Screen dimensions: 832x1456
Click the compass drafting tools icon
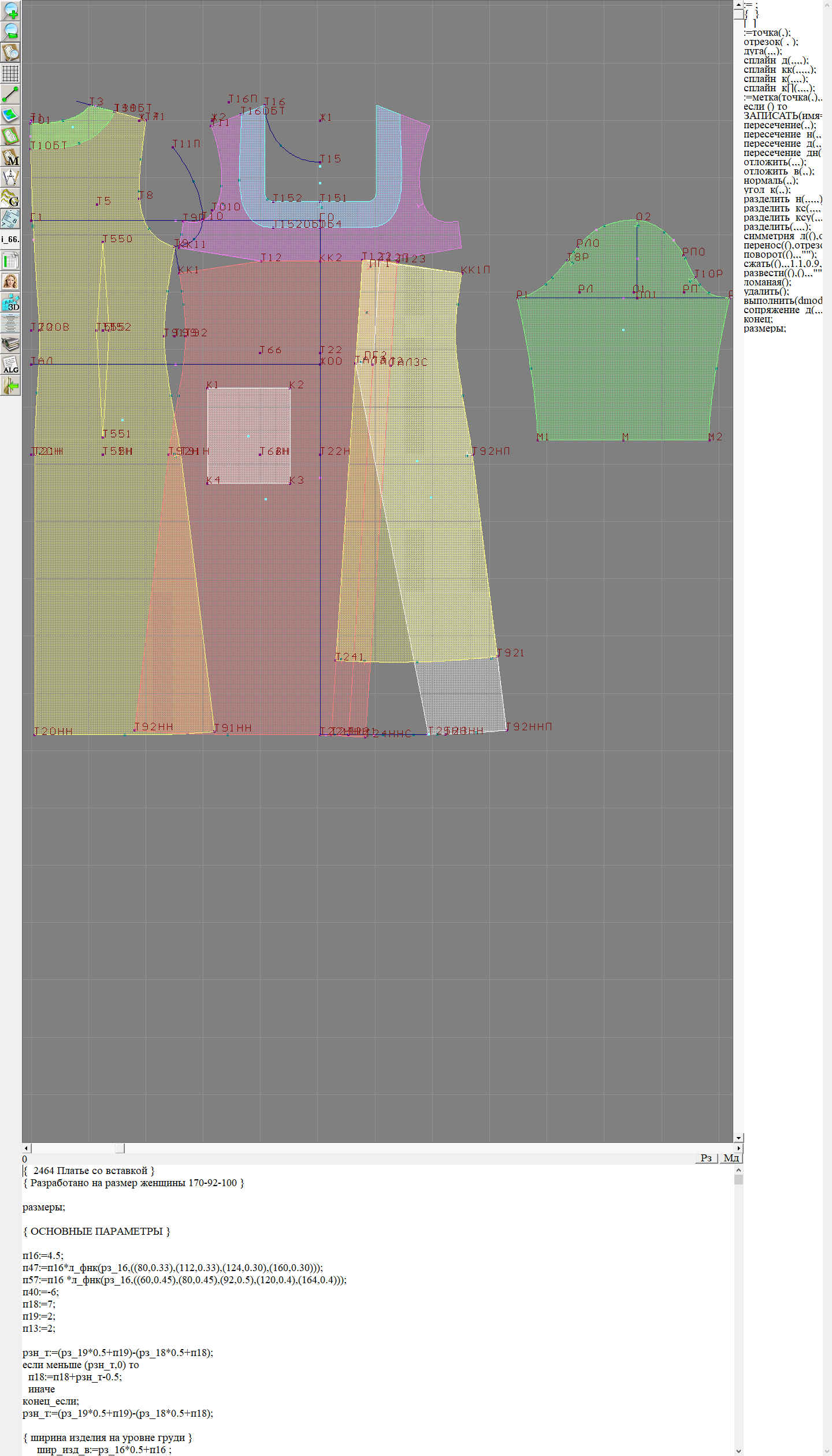(x=10, y=177)
